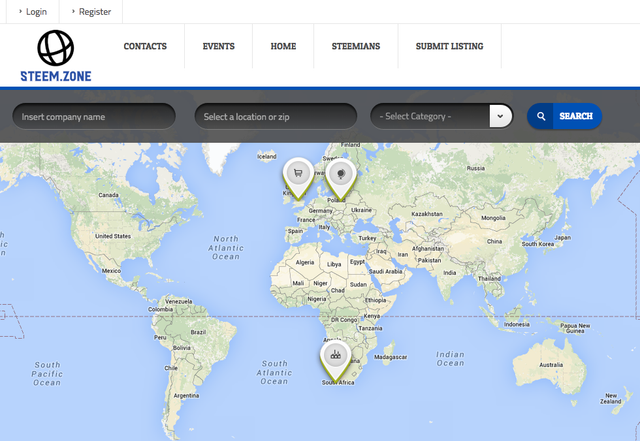Go to the Contacts menu item
Viewport: 640px width, 441px height.
pyautogui.click(x=145, y=46)
